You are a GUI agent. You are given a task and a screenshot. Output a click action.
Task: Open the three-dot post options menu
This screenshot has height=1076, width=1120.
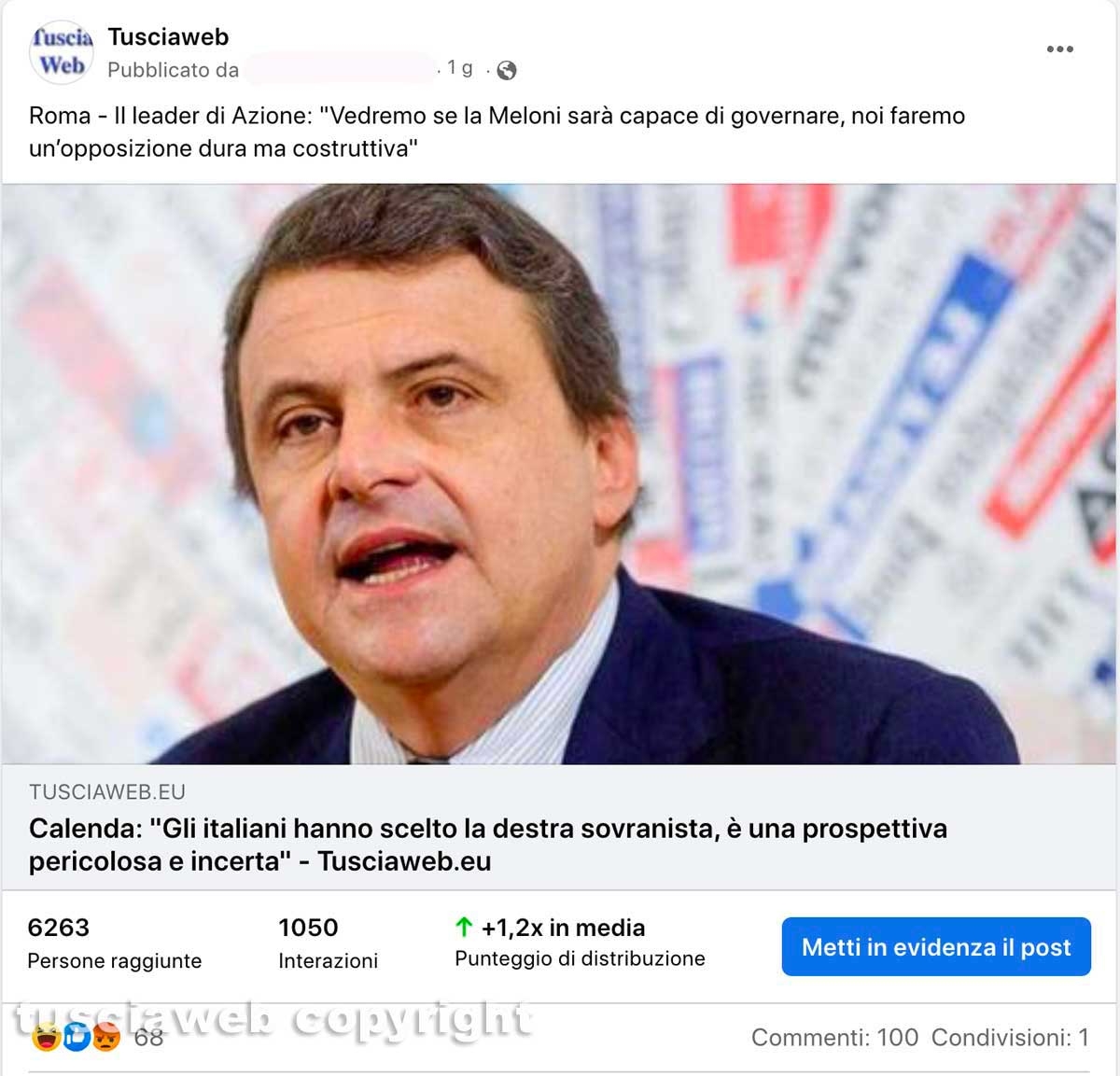1059,49
